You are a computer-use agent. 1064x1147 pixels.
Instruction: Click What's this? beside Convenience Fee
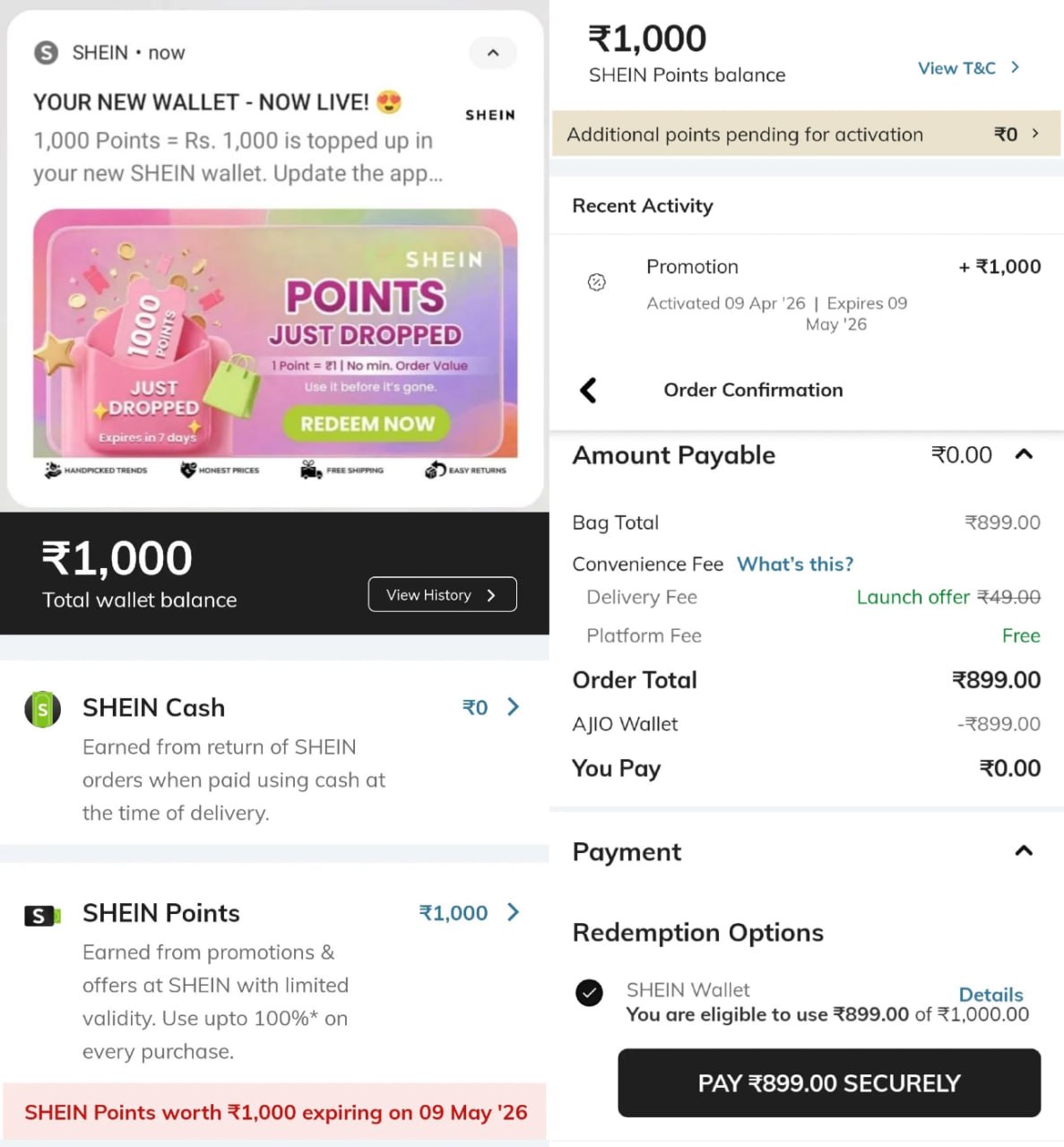coord(794,564)
